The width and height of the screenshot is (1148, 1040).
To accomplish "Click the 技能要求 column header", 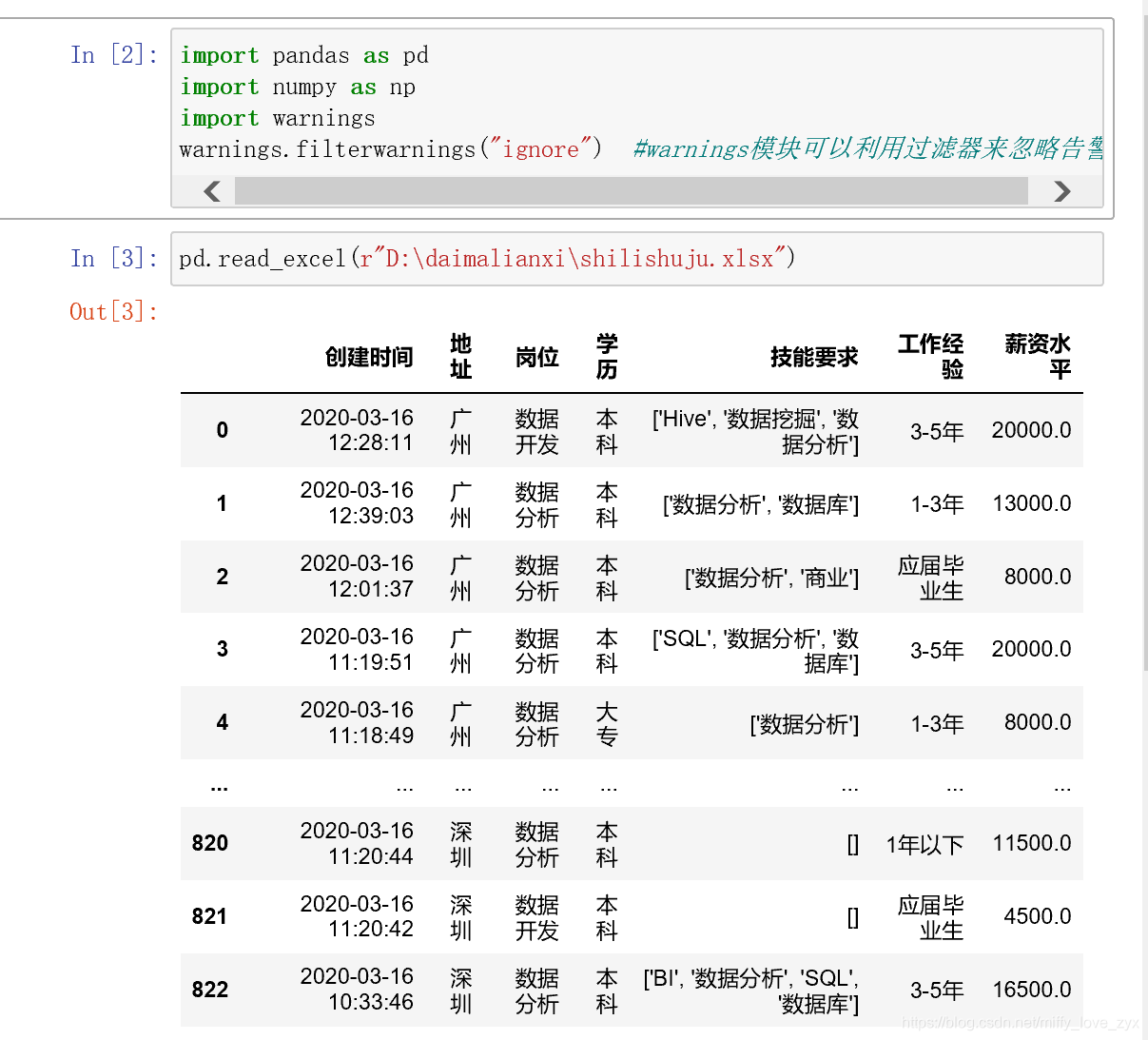I will coord(814,357).
